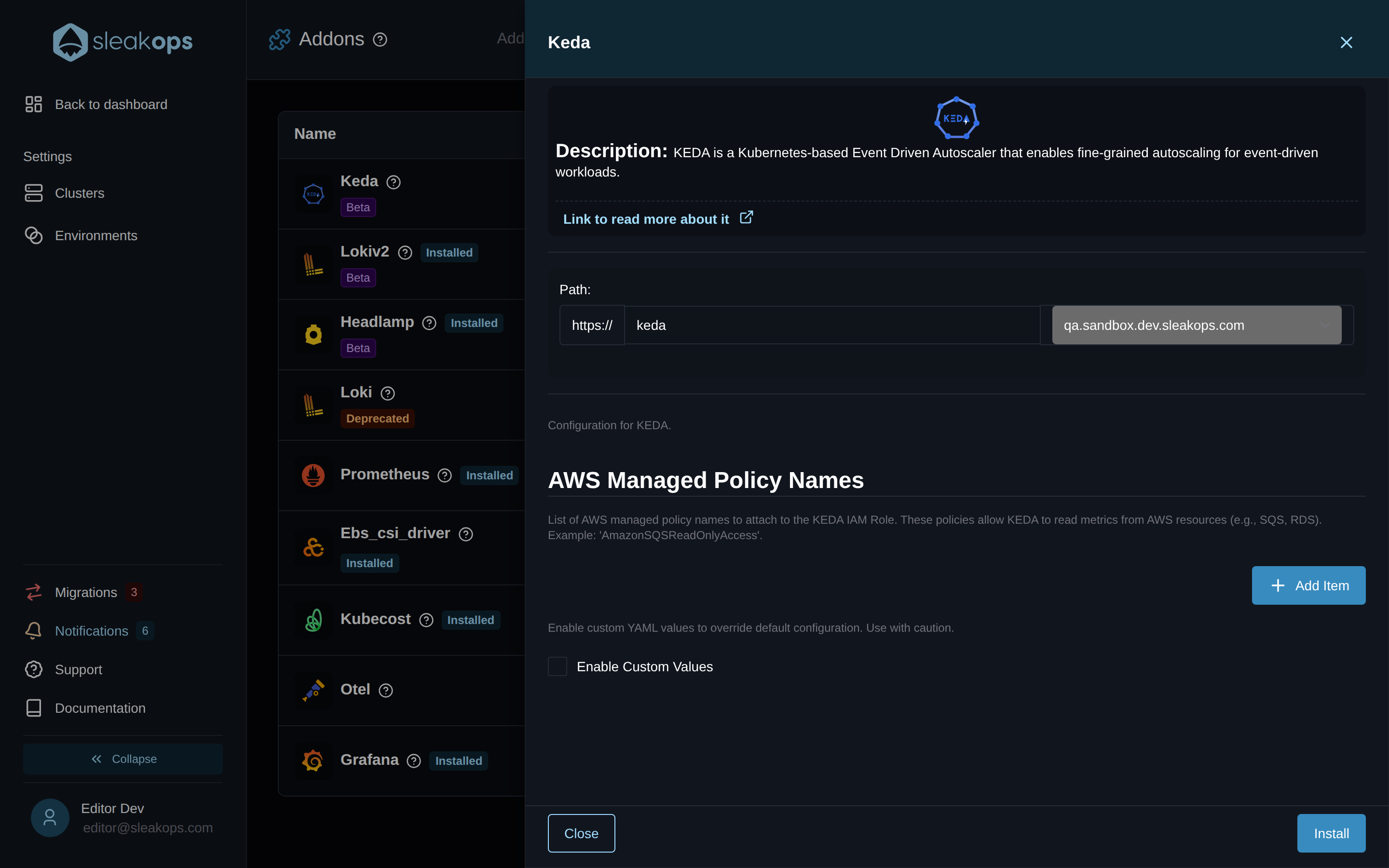
Task: Click the Headlamp addon logo
Action: (x=313, y=335)
